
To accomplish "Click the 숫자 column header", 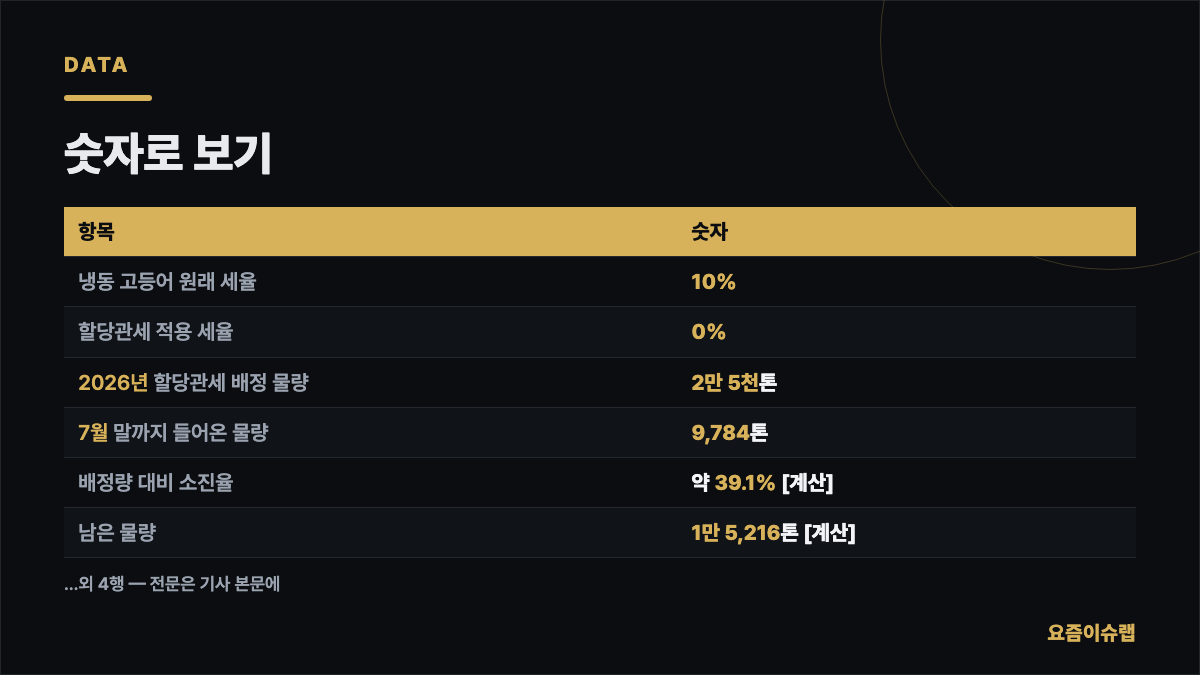I will coord(710,232).
